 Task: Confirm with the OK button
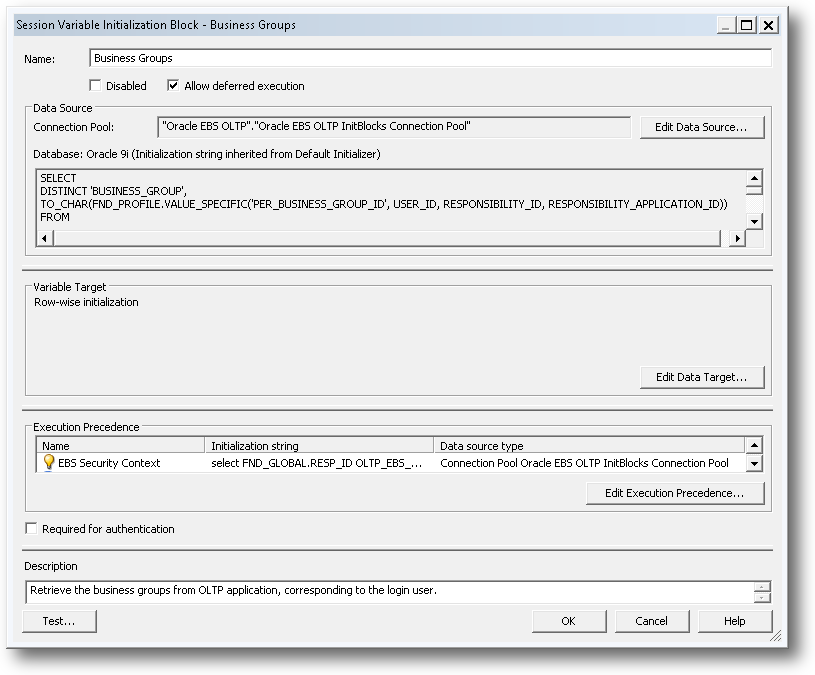point(569,621)
